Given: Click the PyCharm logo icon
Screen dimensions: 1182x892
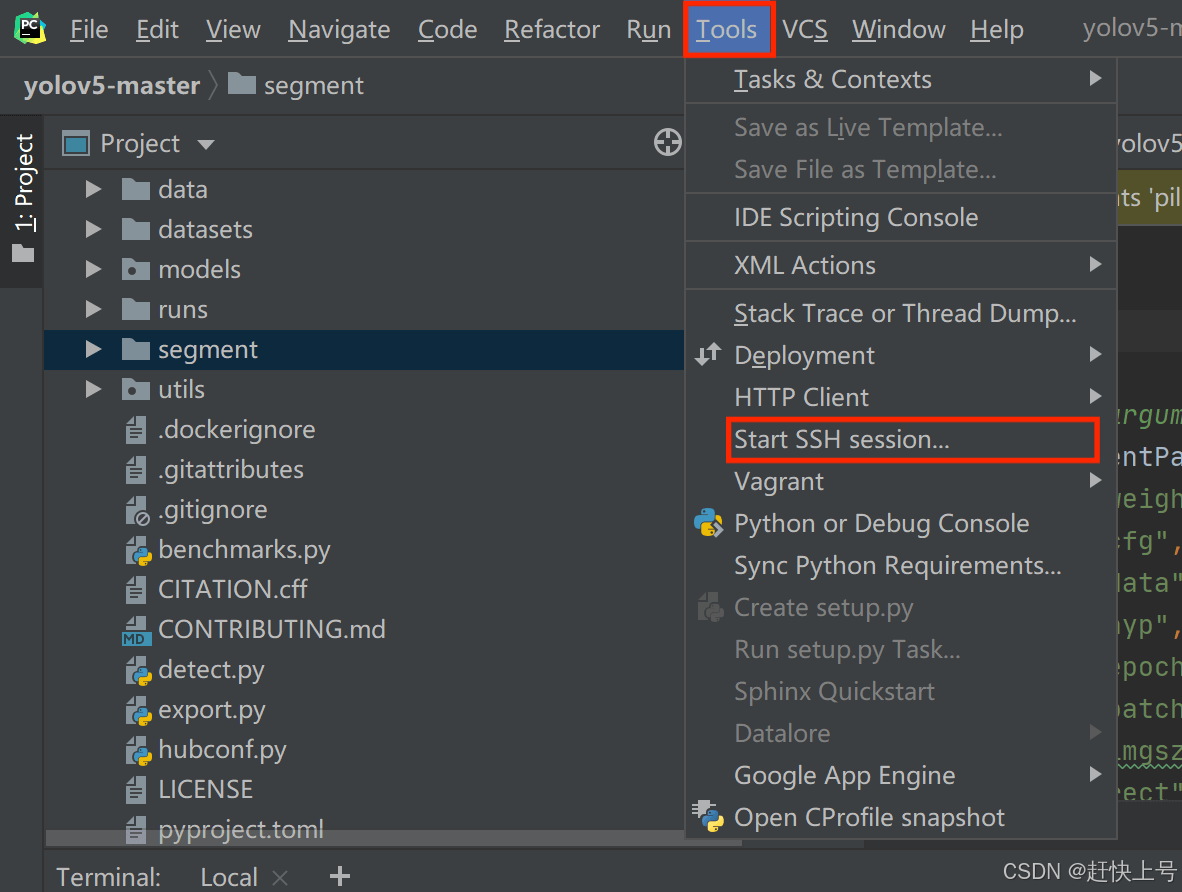Looking at the screenshot, I should tap(30, 29).
